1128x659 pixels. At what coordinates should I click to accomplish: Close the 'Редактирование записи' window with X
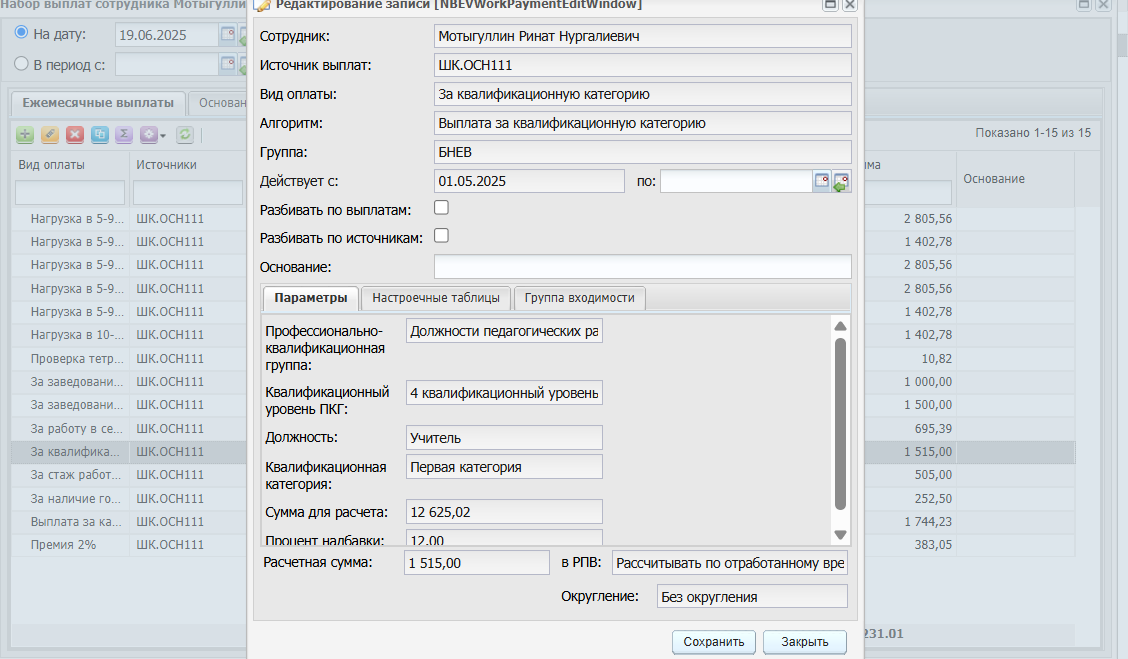click(850, 4)
